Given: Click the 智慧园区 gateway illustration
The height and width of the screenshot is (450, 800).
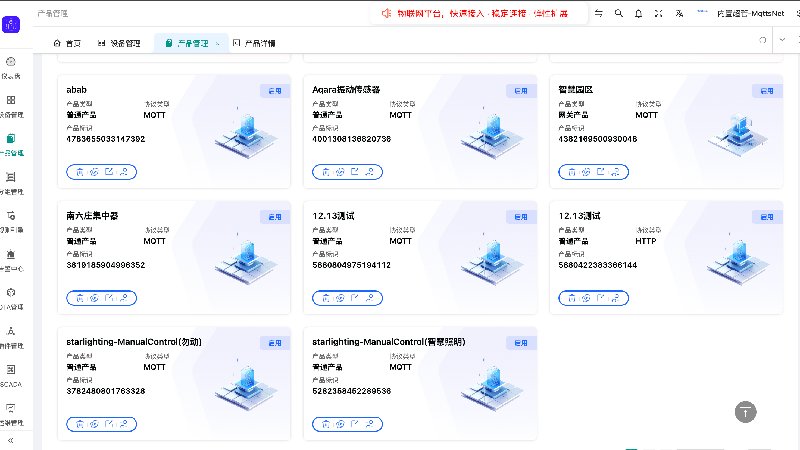Looking at the screenshot, I should click(x=737, y=134).
